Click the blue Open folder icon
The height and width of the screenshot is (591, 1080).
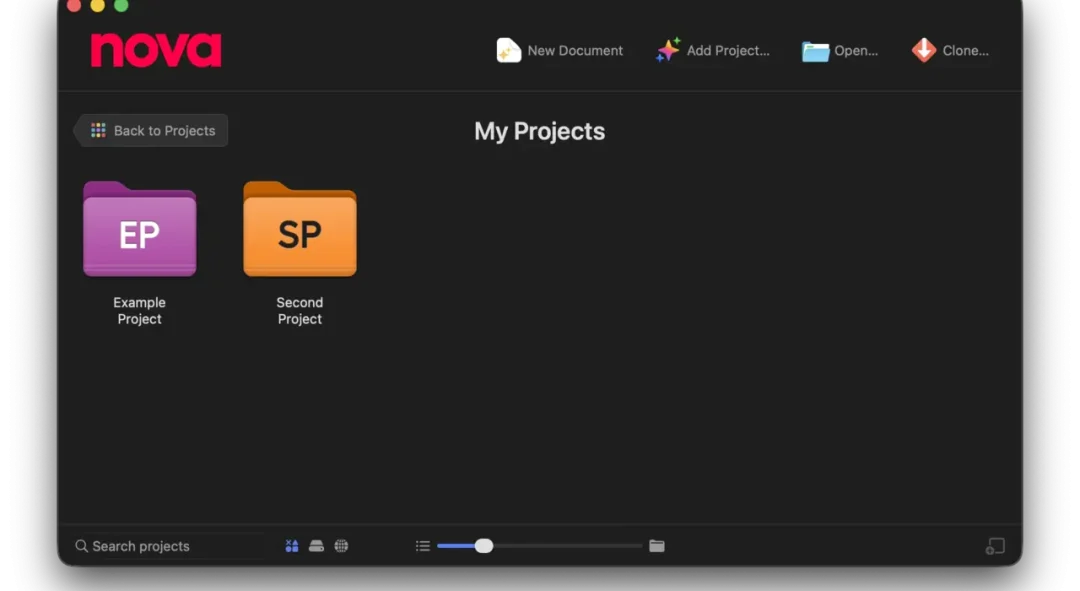[815, 52]
